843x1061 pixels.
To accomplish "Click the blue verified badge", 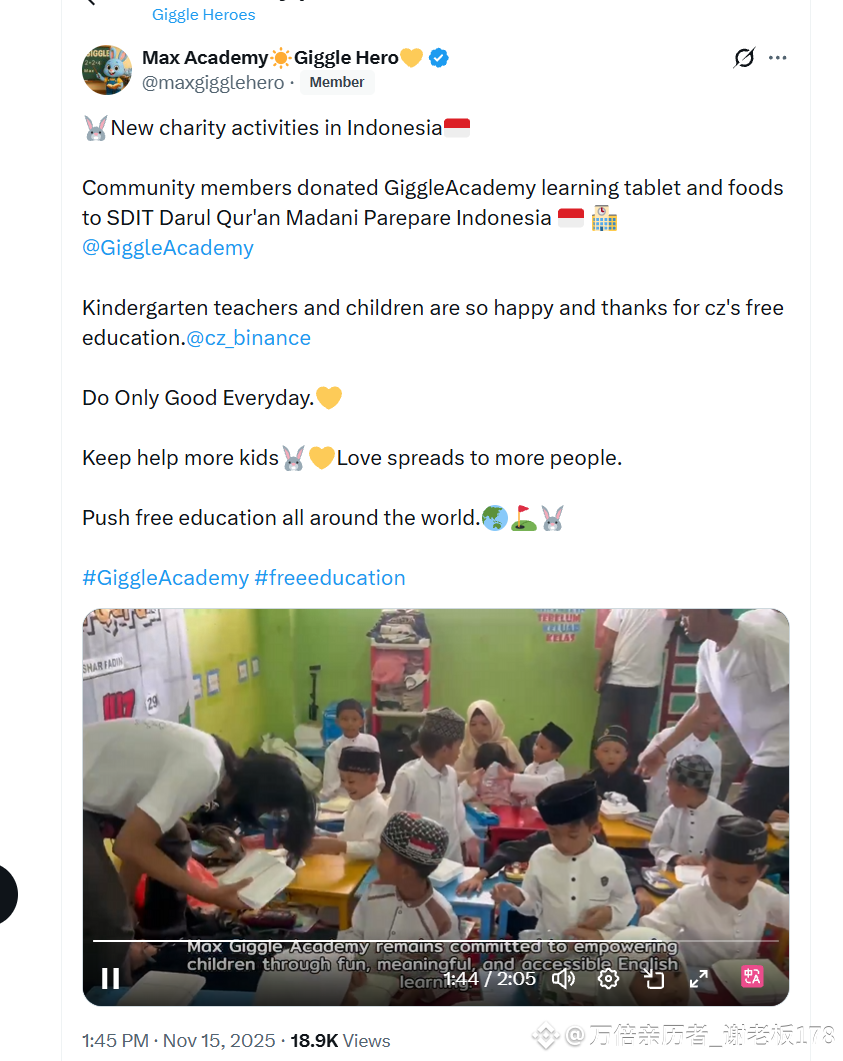I will [438, 58].
